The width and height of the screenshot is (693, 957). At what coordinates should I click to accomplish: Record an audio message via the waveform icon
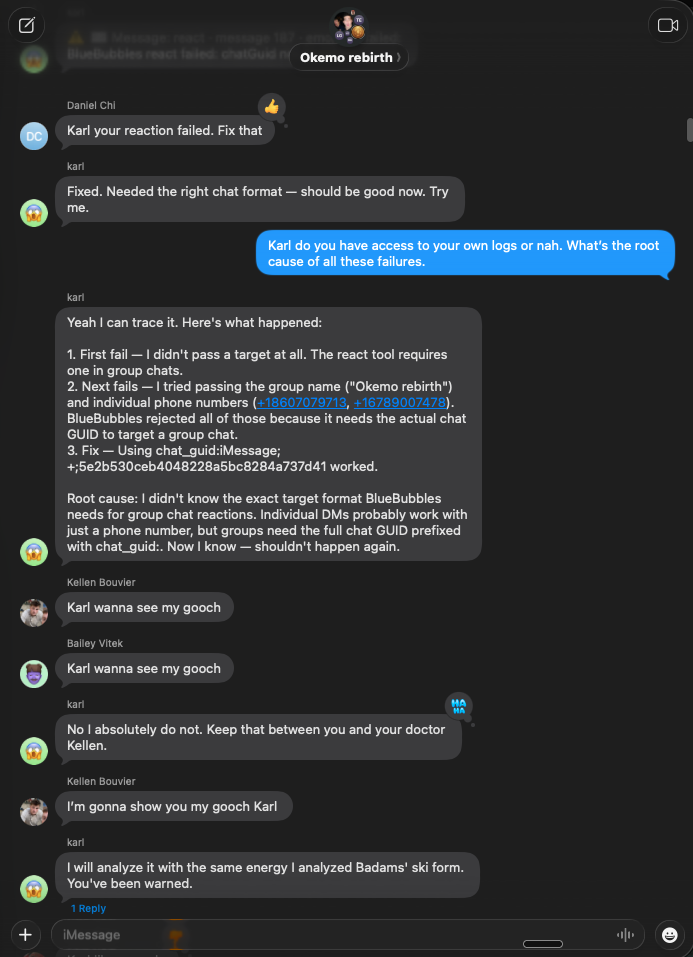click(x=625, y=934)
